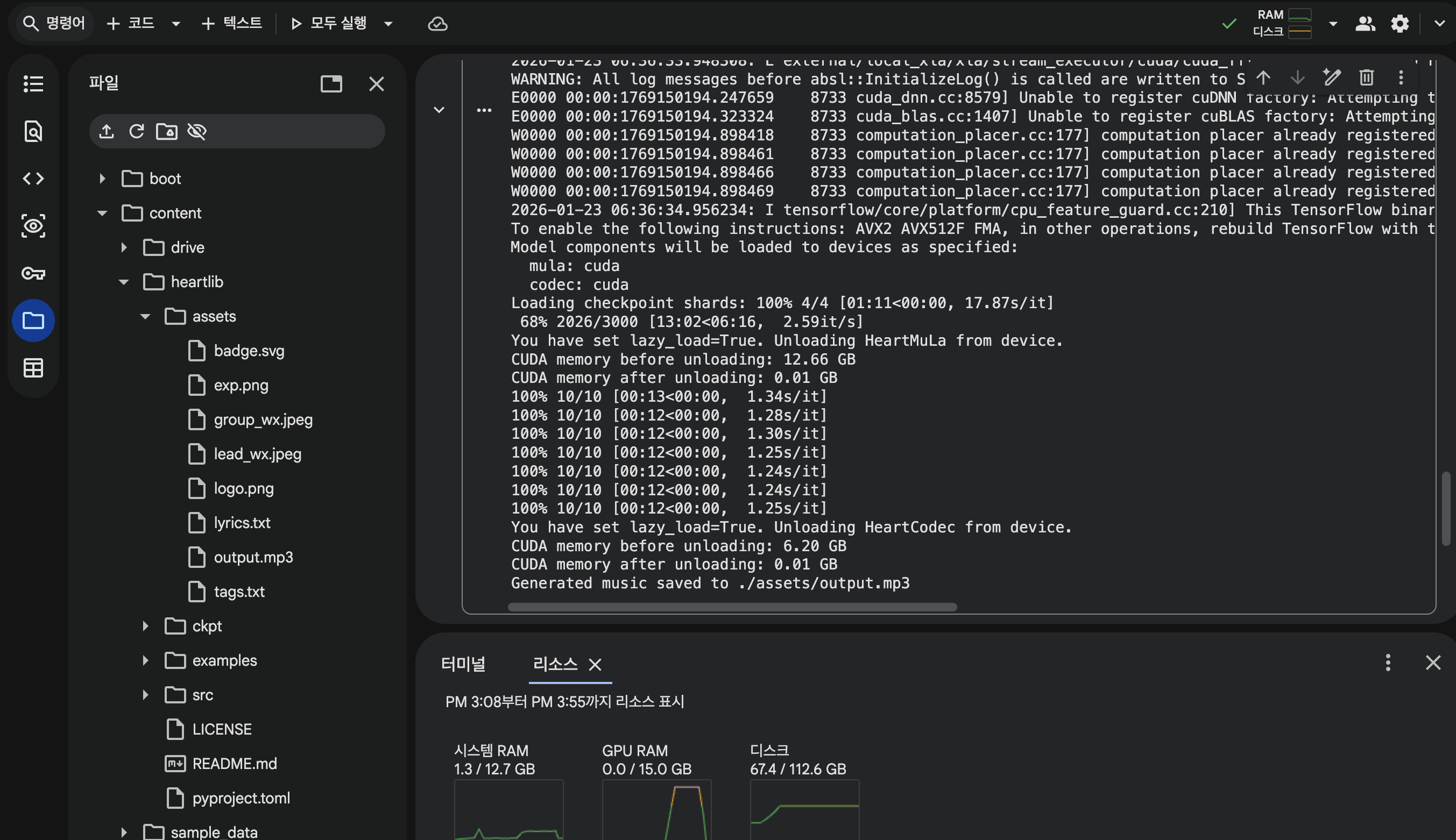The image size is (1456, 840).
Task: Toggle the variables inspector sidebar icon
Action: pos(33,225)
